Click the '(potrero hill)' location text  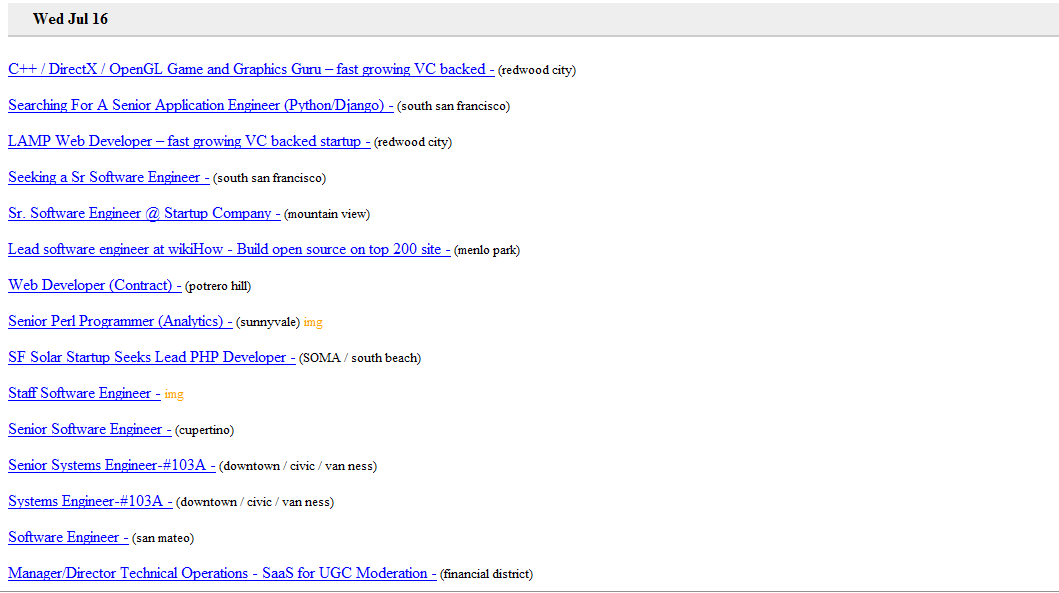pyautogui.click(x=217, y=286)
